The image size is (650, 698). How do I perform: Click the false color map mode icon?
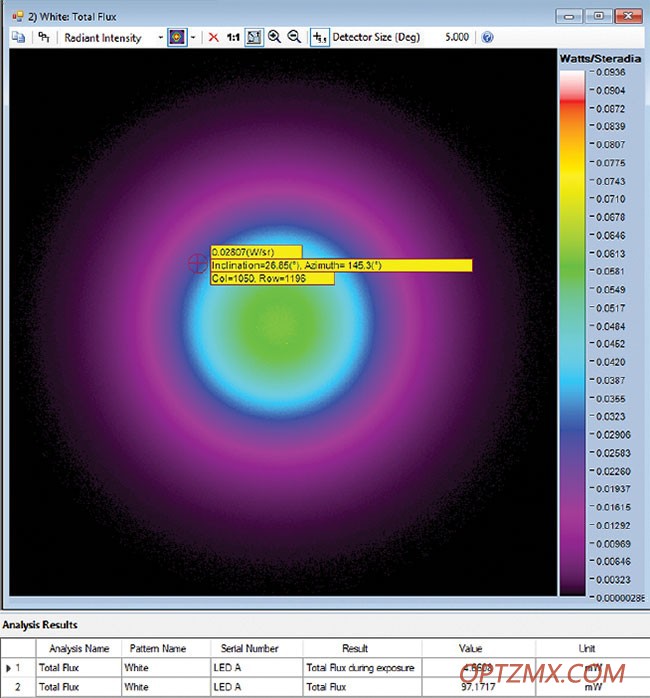(x=177, y=37)
